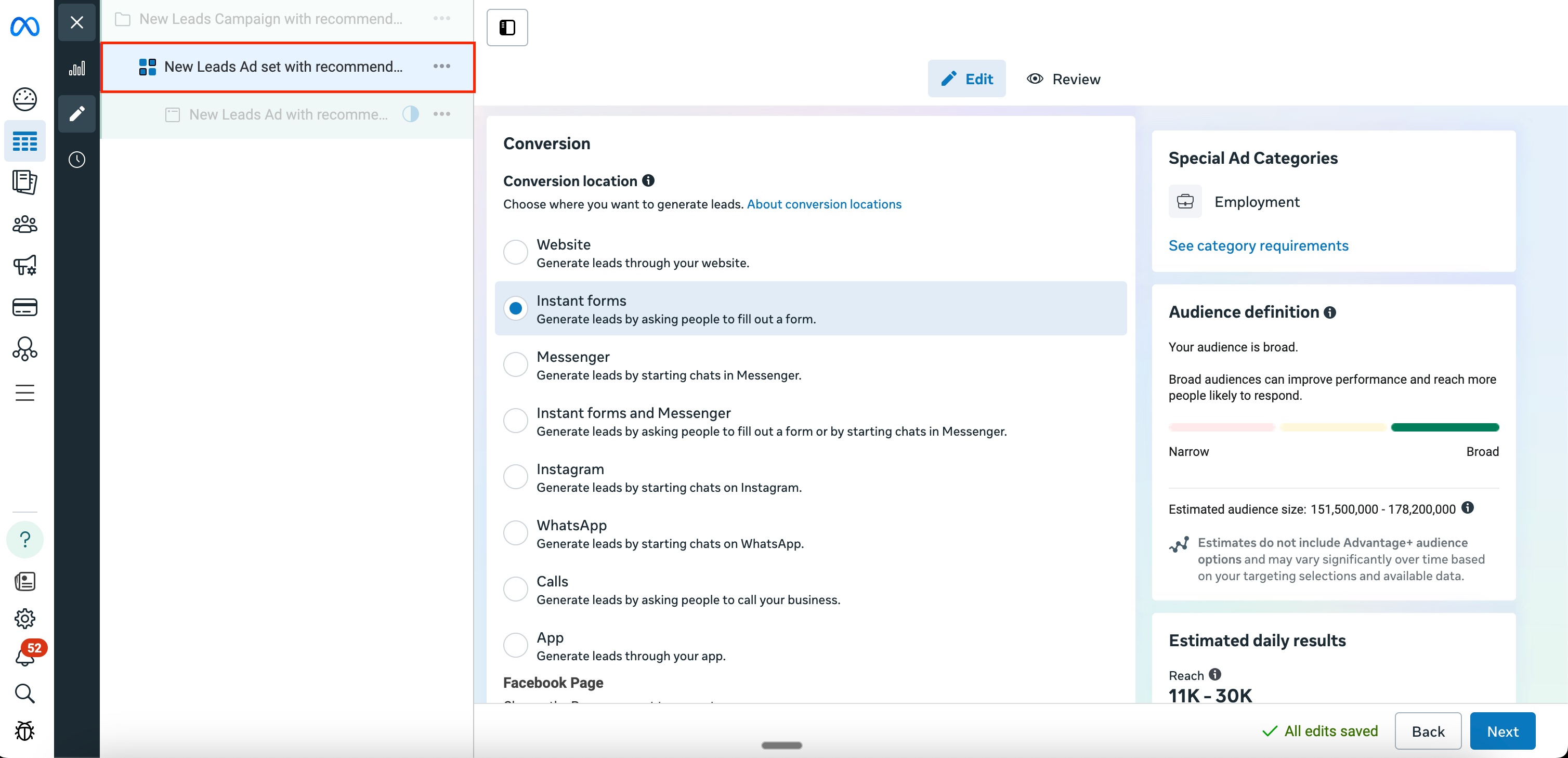The height and width of the screenshot is (758, 1568).
Task: Click the Next button
Action: [x=1502, y=731]
